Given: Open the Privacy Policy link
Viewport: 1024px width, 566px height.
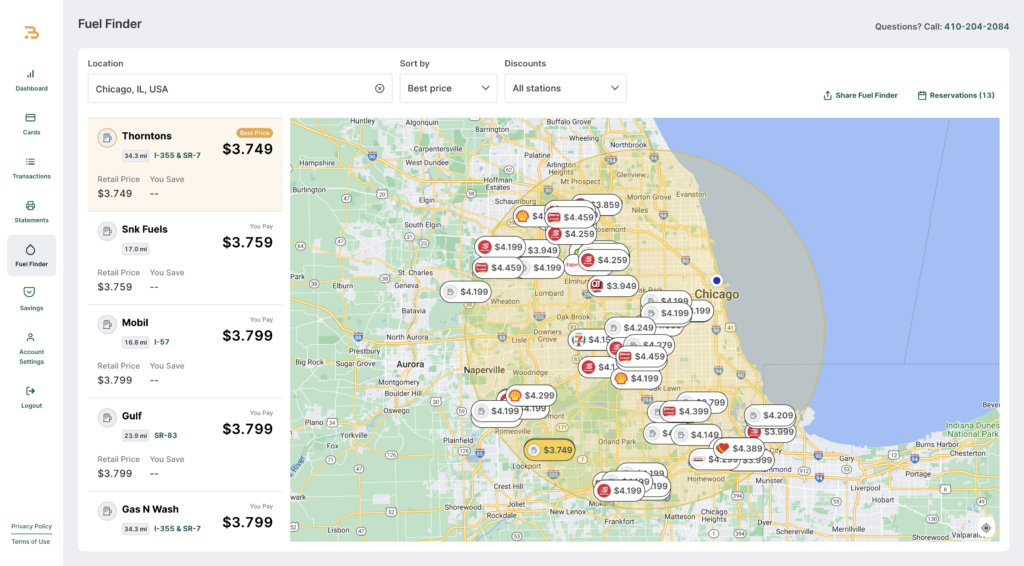Looking at the screenshot, I should pos(31,526).
